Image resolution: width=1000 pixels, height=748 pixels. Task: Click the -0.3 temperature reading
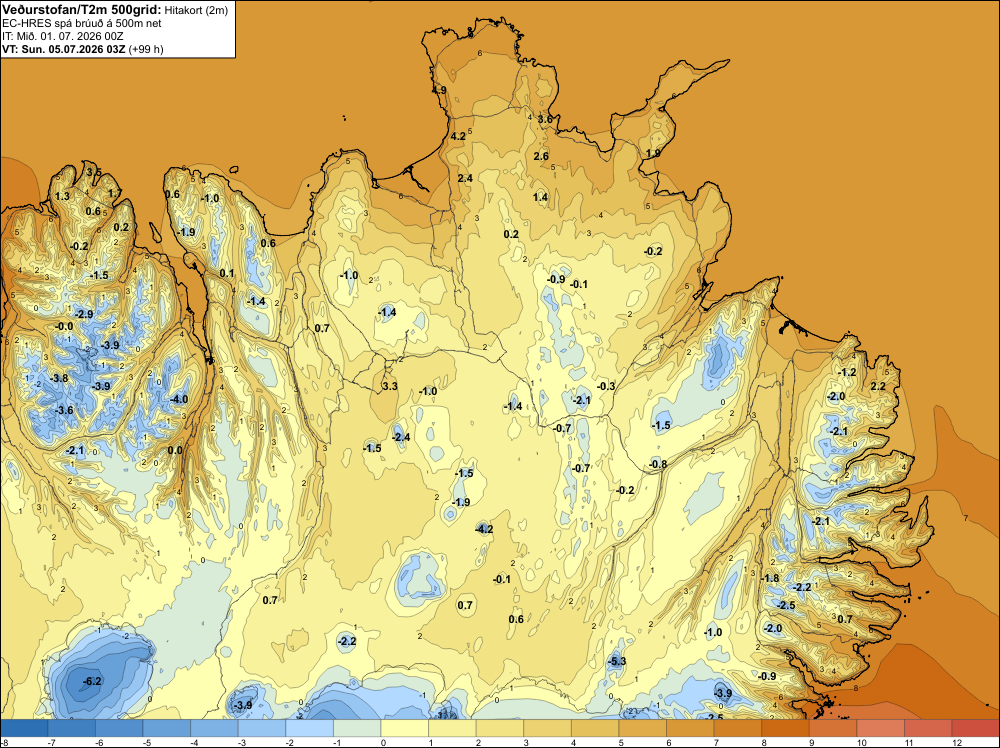coord(606,386)
